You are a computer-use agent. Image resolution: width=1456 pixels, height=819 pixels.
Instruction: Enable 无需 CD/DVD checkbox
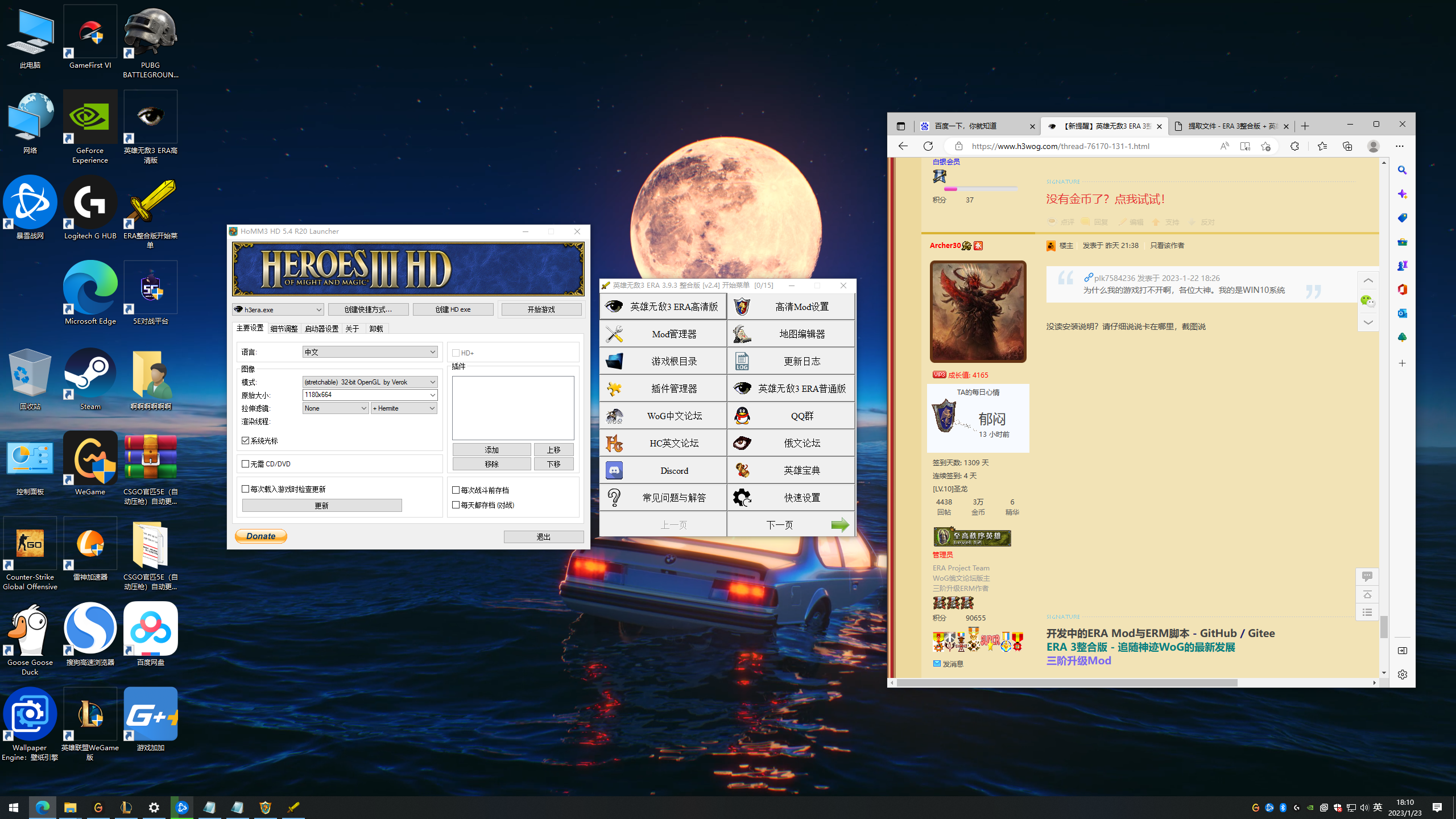(x=246, y=464)
